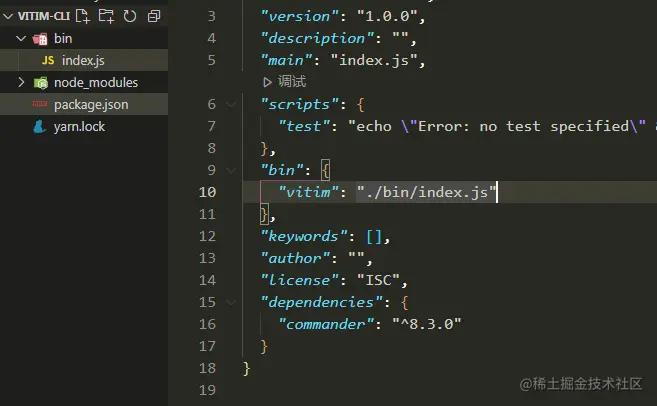
Task: Open index.js in the bin folder
Action: (x=84, y=60)
